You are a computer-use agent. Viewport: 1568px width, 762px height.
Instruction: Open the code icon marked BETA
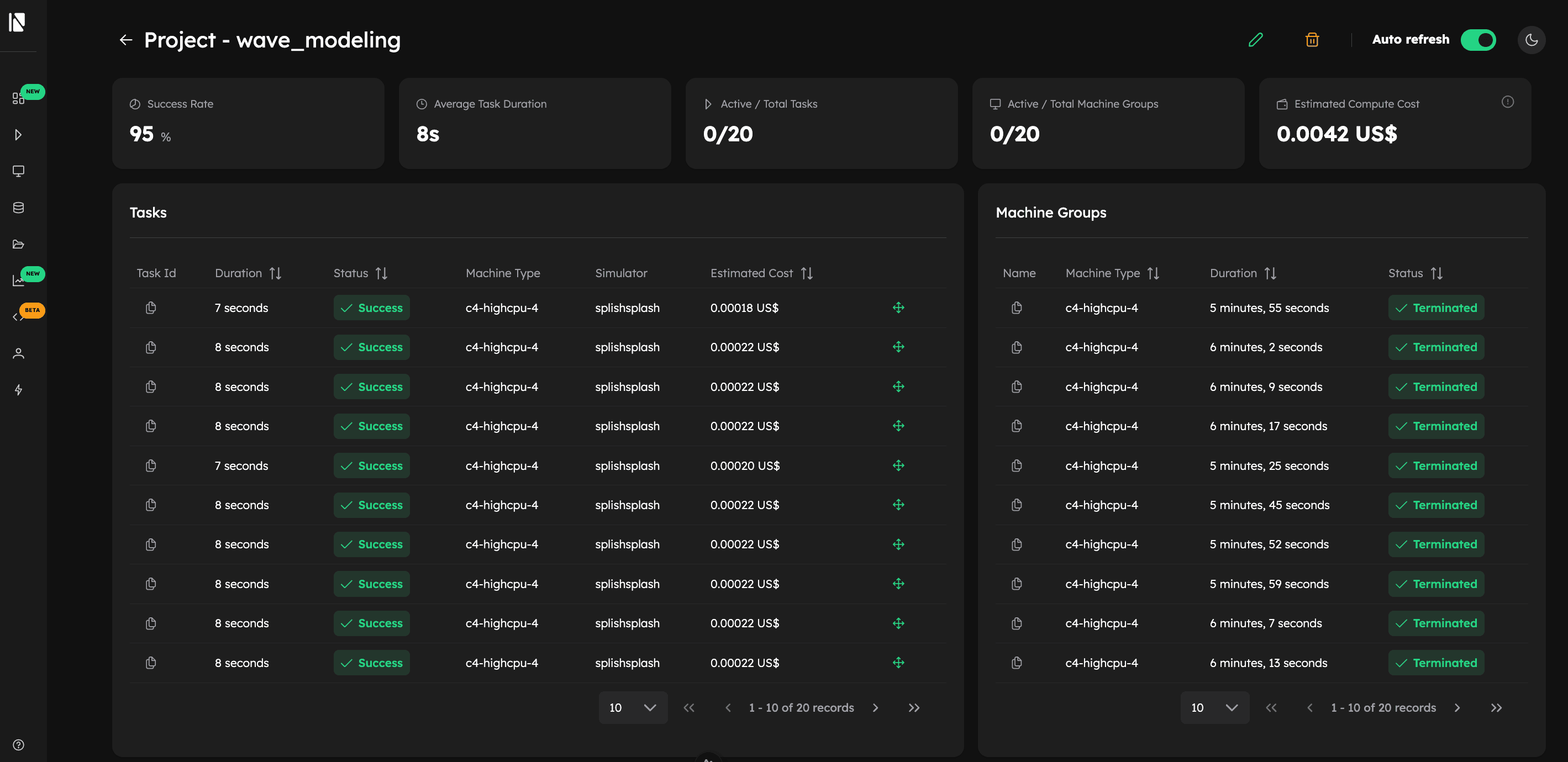[x=18, y=316]
